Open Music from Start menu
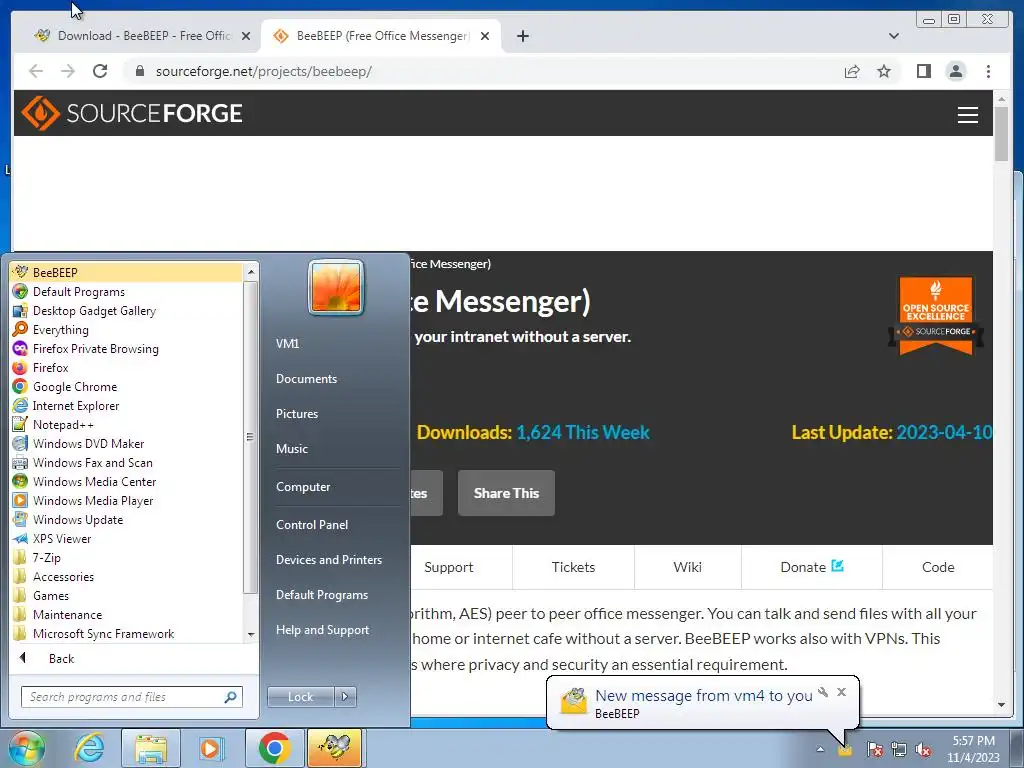Viewport: 1024px width, 768px height. [x=291, y=449]
